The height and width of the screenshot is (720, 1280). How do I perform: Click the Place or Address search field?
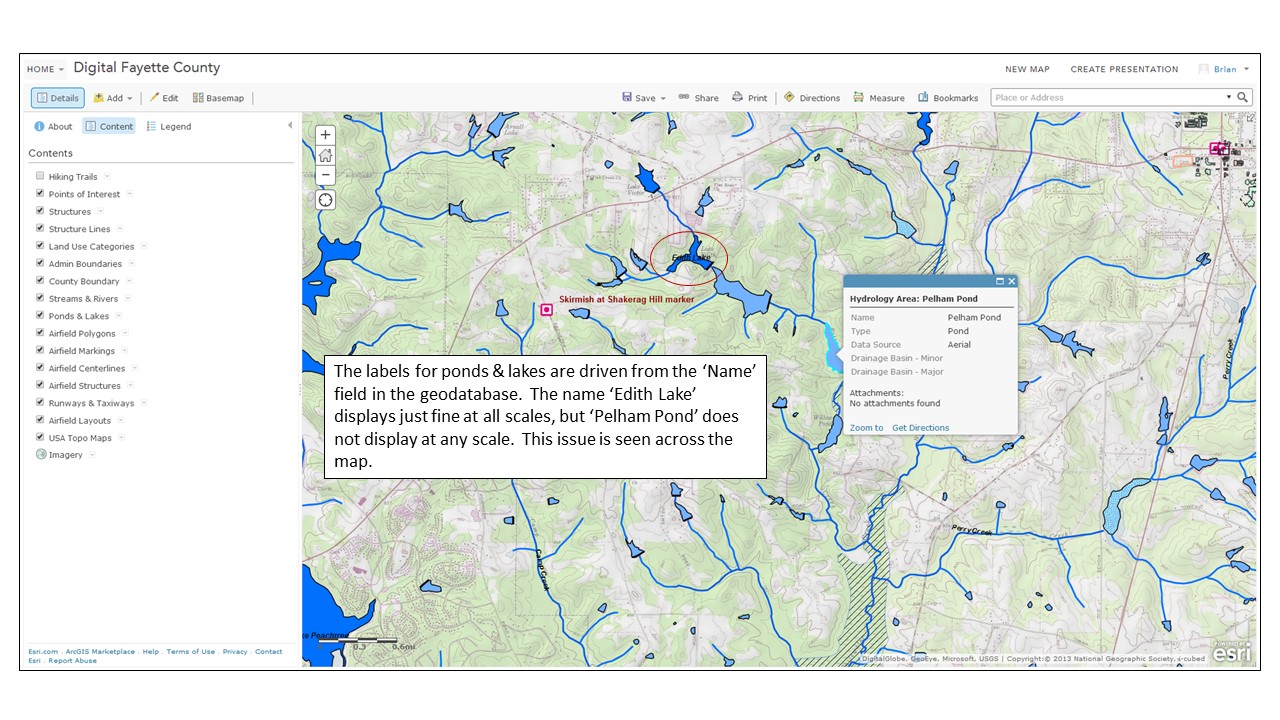[x=1107, y=98]
